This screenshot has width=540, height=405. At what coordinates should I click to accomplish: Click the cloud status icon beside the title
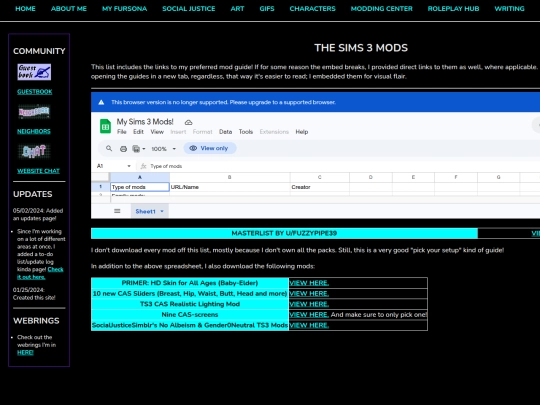click(188, 122)
